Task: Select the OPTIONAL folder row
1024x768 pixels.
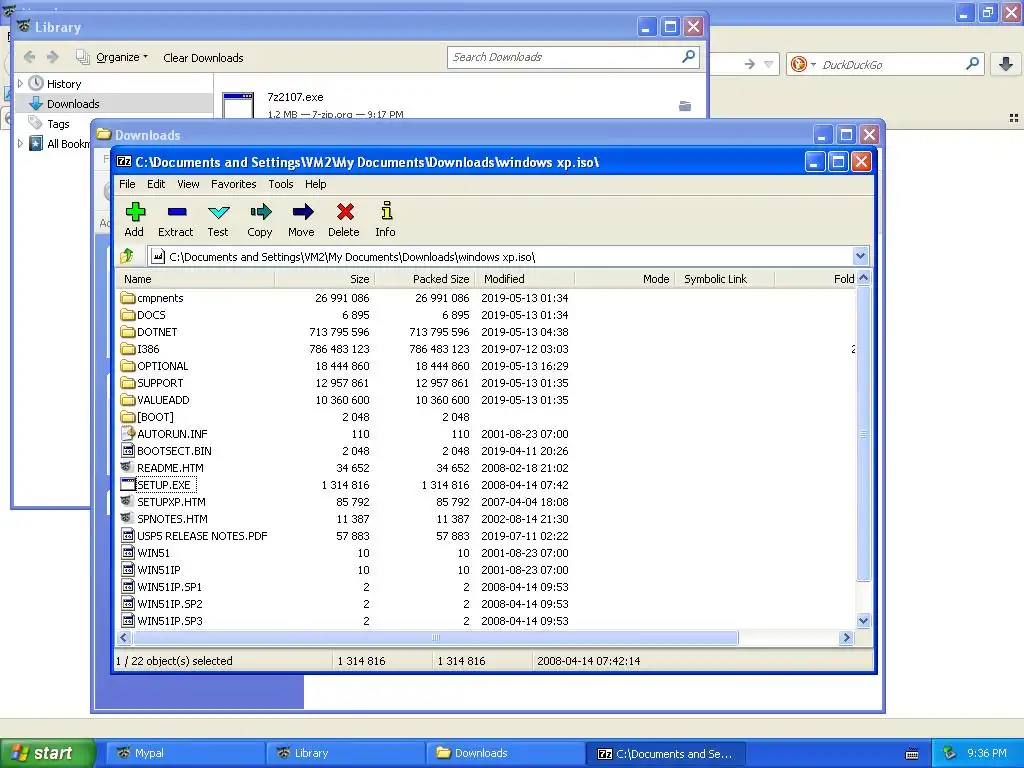Action: click(x=486, y=366)
